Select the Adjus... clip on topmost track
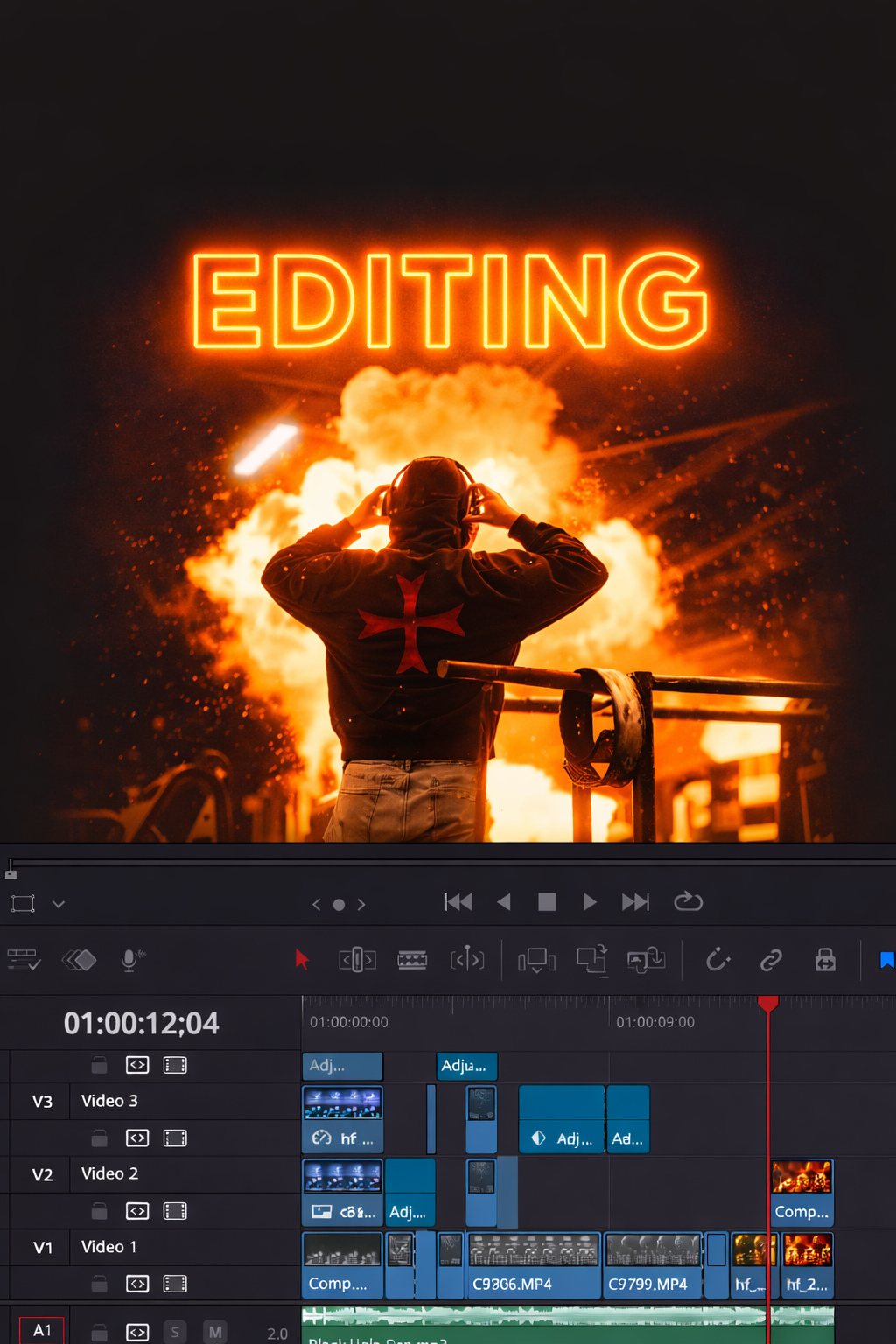 tap(467, 1066)
